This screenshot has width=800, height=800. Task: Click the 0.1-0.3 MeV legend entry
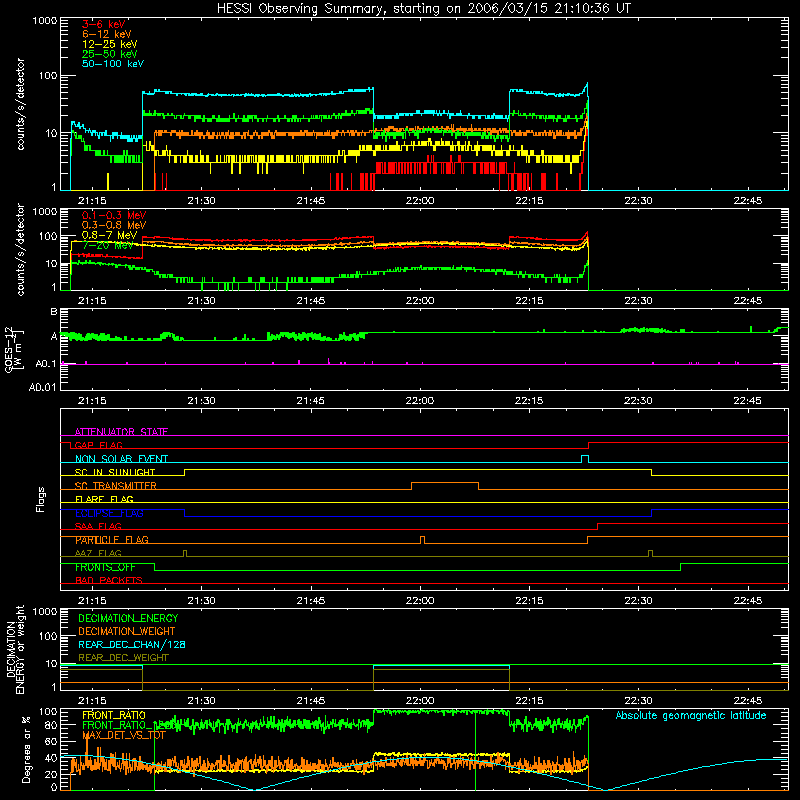114,215
